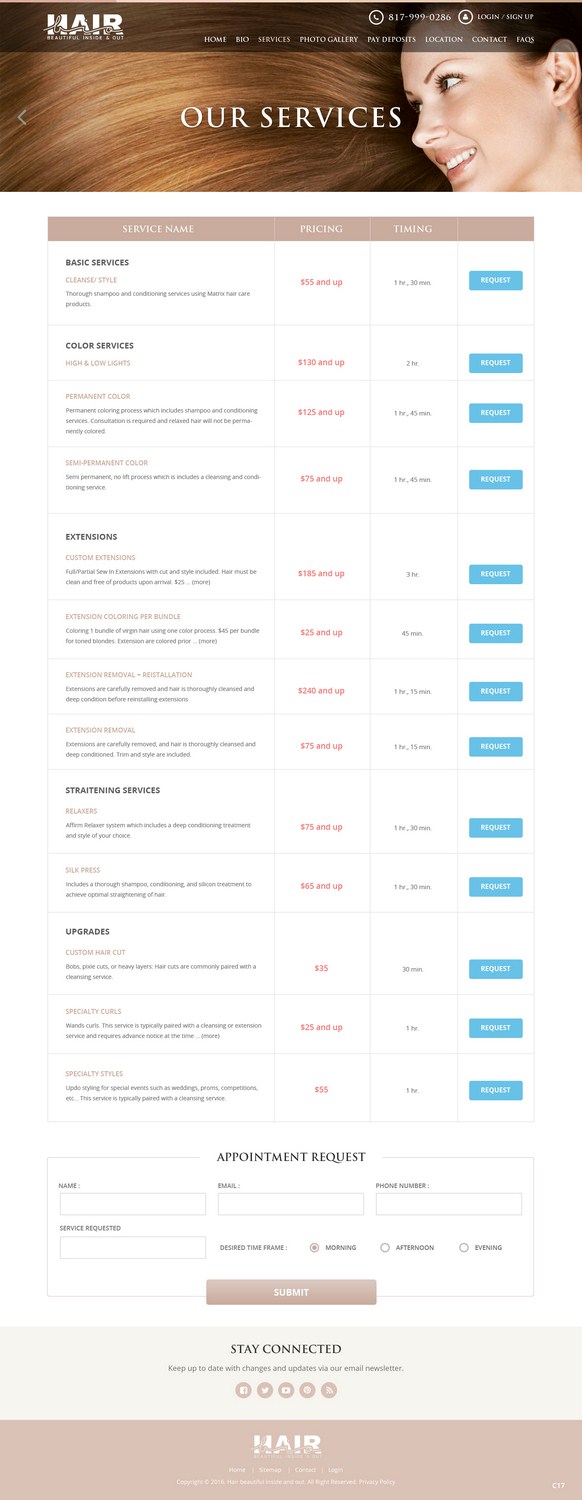
Task: Open the Pay Deposits menu item
Action: click(391, 40)
